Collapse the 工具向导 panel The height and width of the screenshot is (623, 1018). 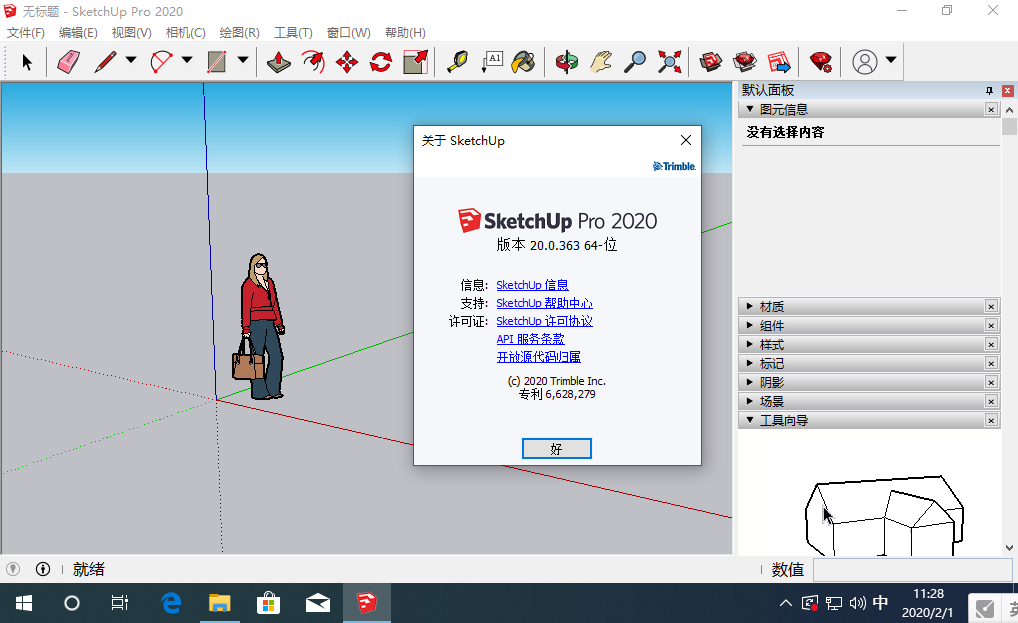pyautogui.click(x=750, y=420)
